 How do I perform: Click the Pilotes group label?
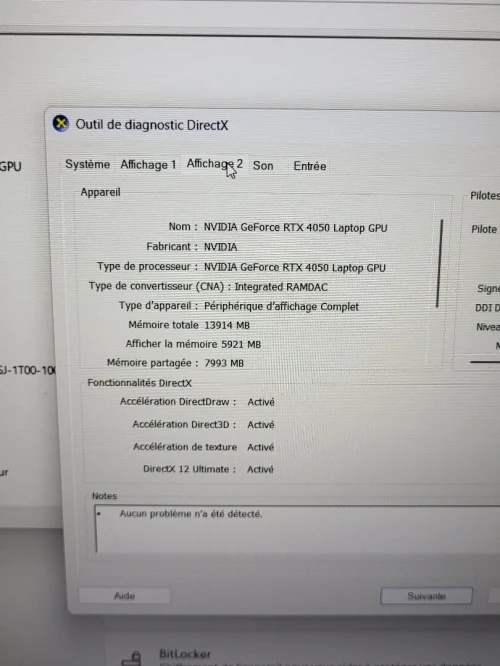[485, 196]
